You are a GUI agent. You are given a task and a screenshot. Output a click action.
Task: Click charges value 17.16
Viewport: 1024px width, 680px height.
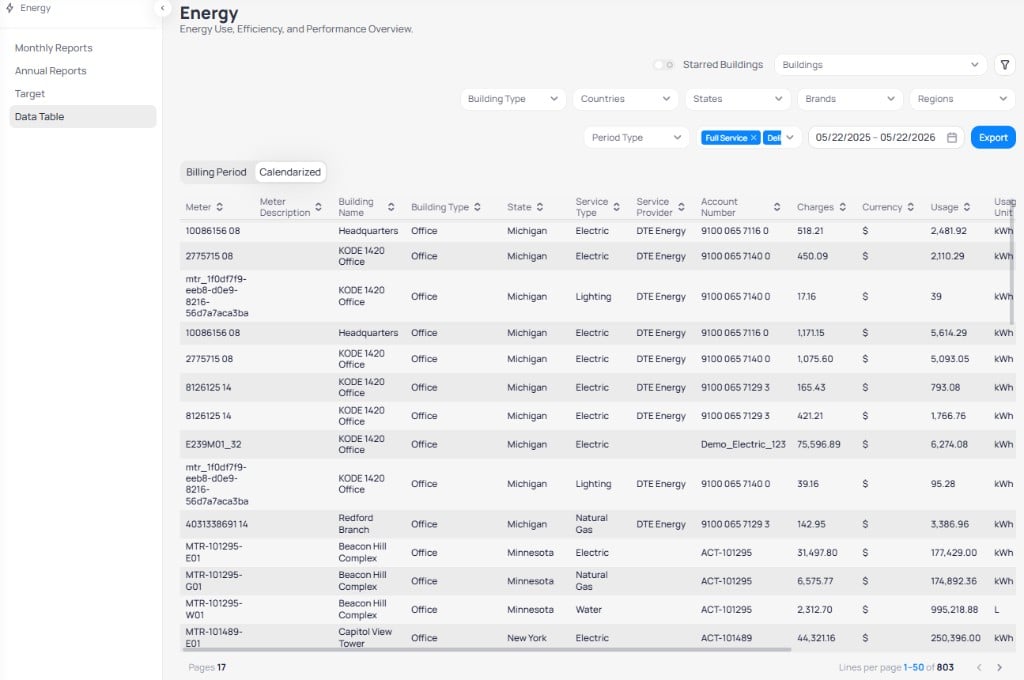(806, 297)
